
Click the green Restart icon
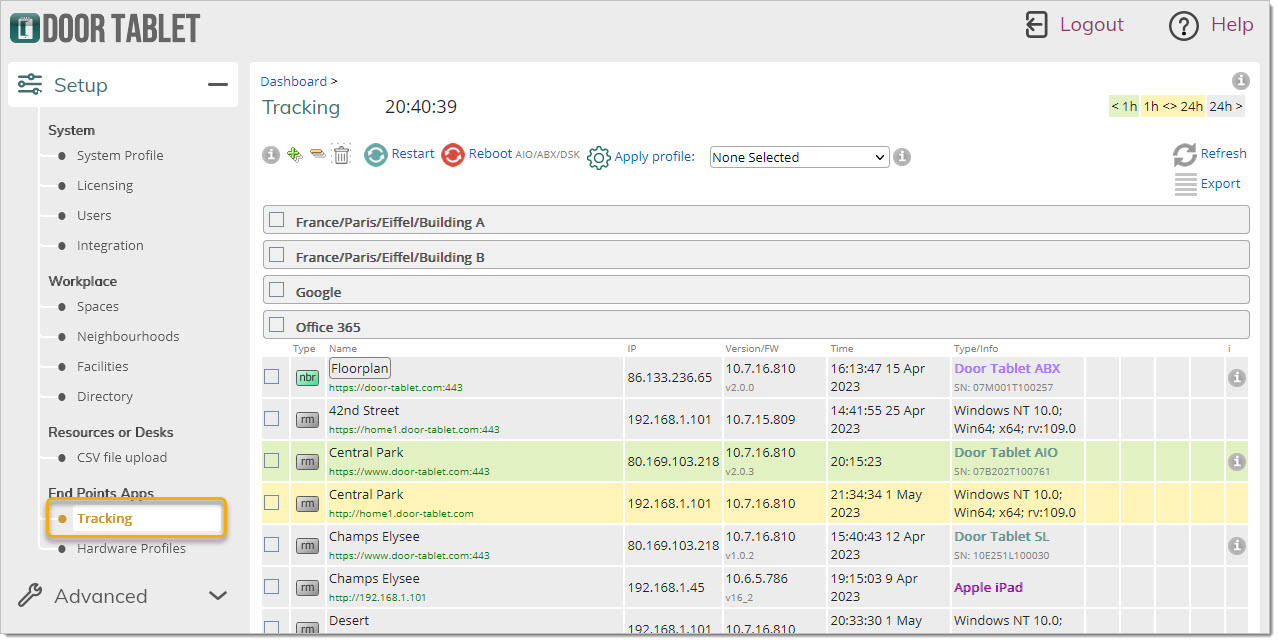375,155
